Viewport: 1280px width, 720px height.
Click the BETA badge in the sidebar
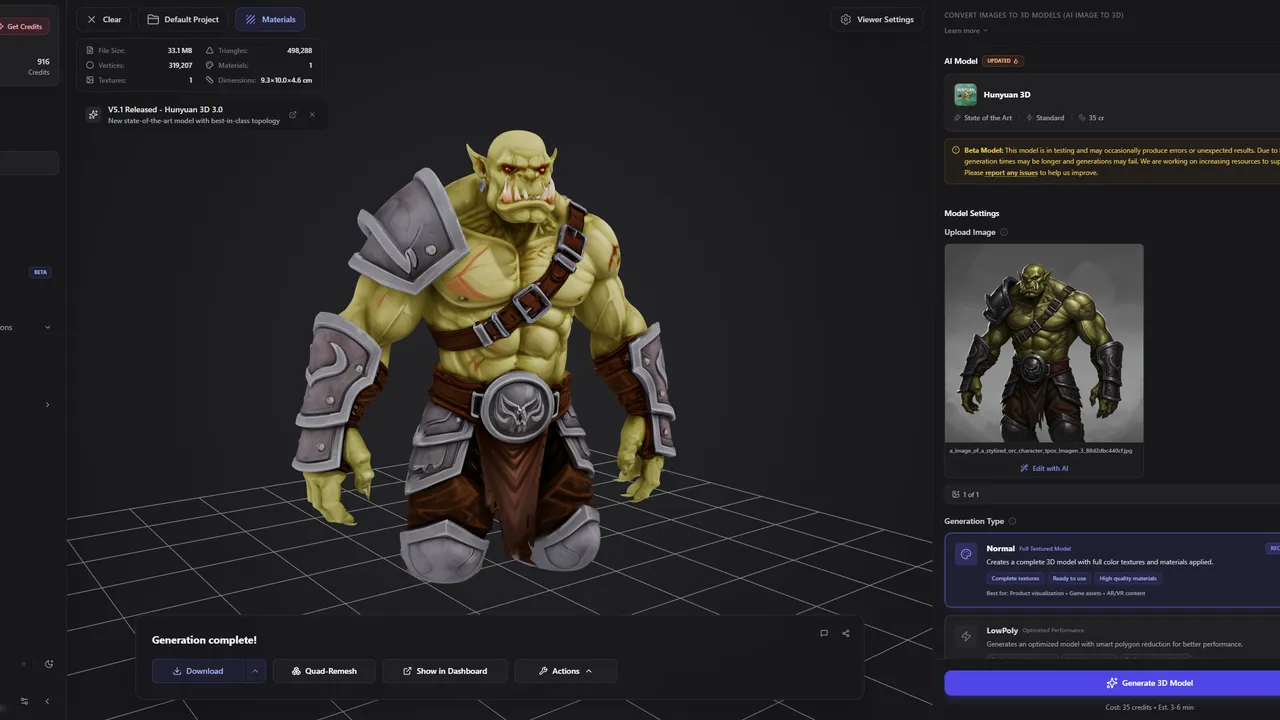click(41, 272)
